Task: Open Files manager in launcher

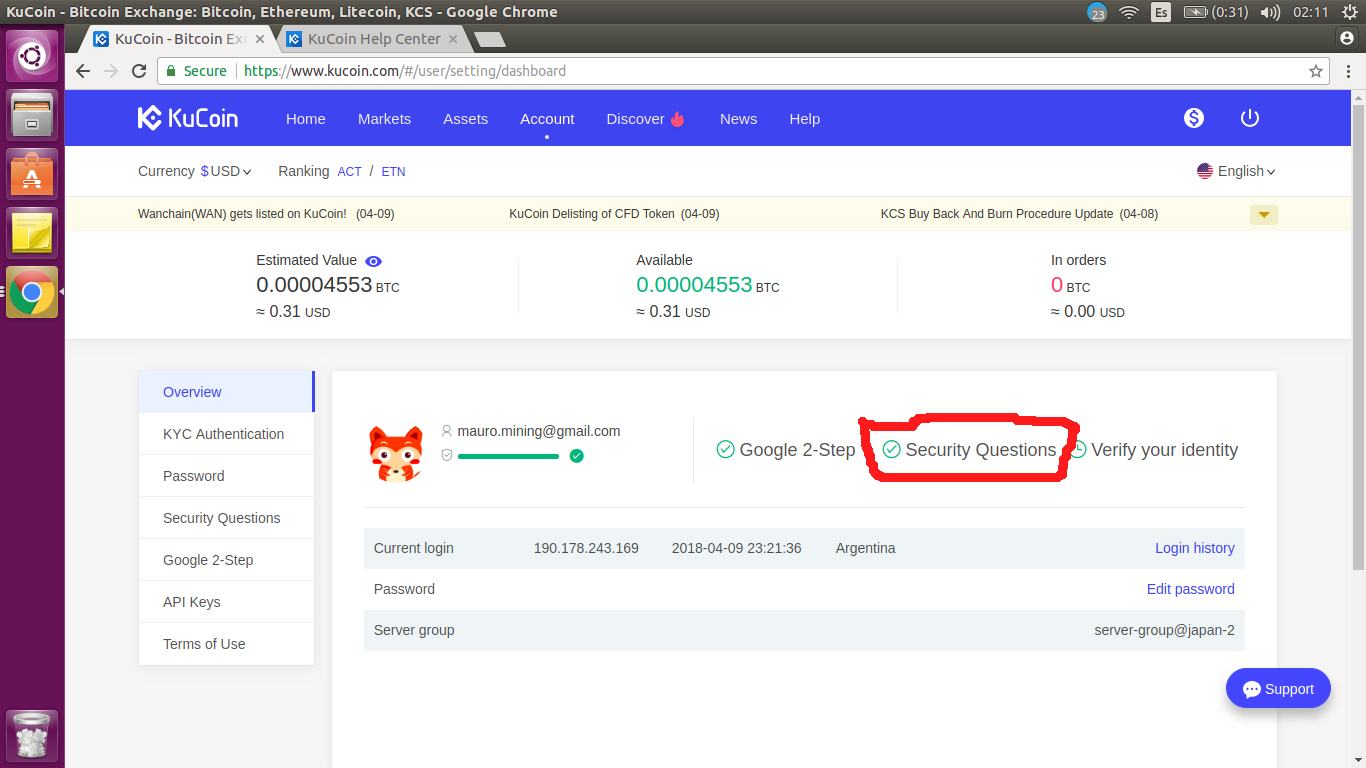Action: (x=32, y=115)
